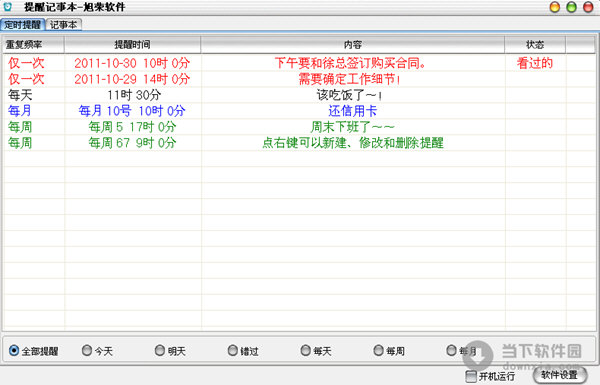Click the red close window button
The height and width of the screenshot is (385, 600).
coord(588,7)
